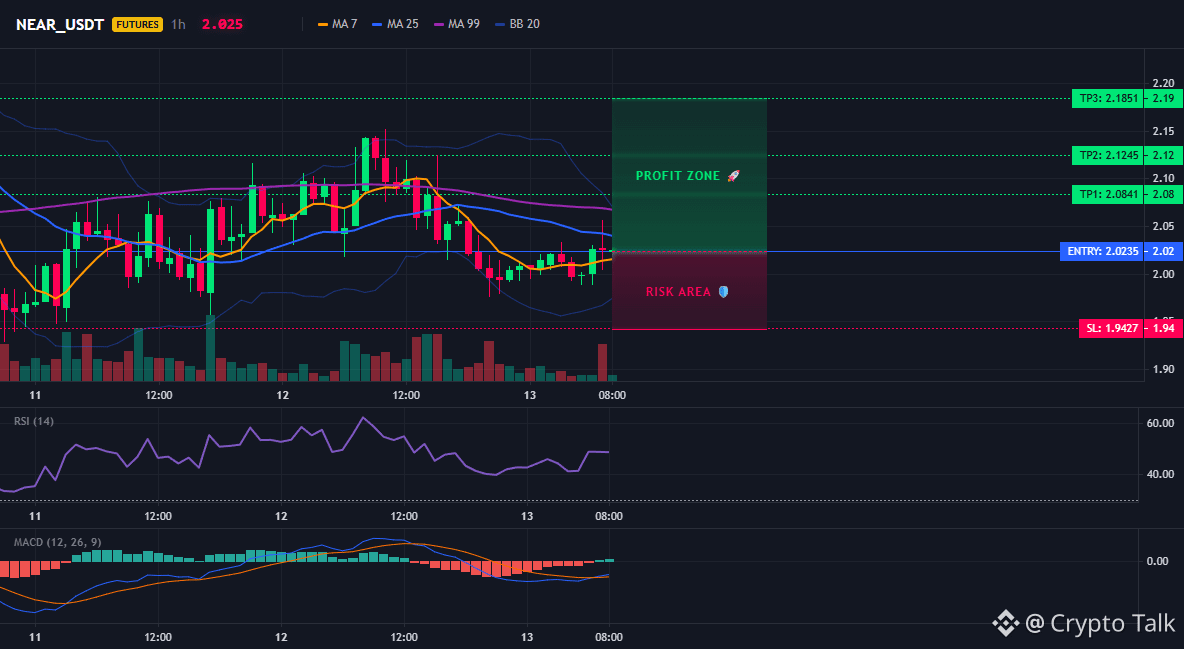Image resolution: width=1184 pixels, height=649 pixels.
Task: Toggle the BB 20 legend entry
Action: 518,24
